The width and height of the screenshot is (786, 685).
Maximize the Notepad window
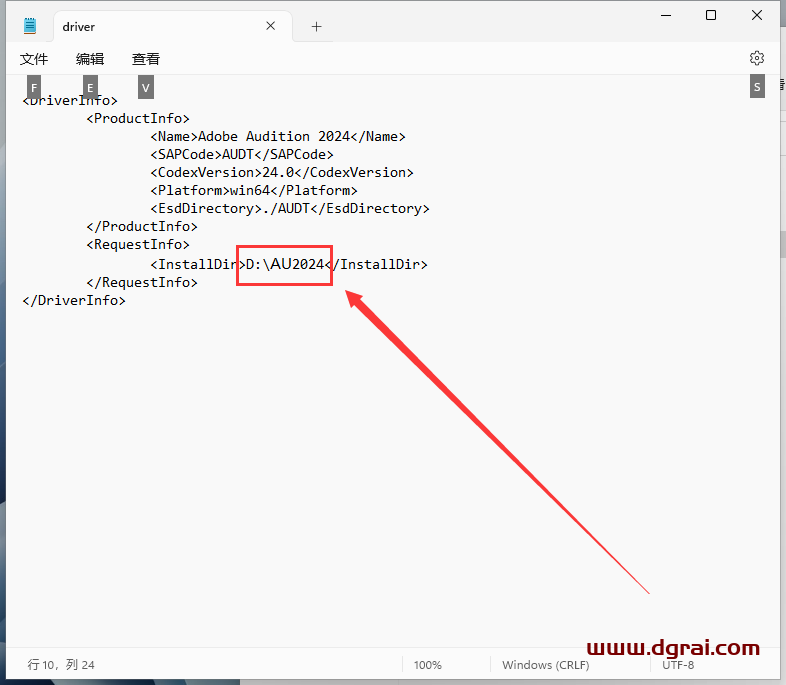click(711, 16)
